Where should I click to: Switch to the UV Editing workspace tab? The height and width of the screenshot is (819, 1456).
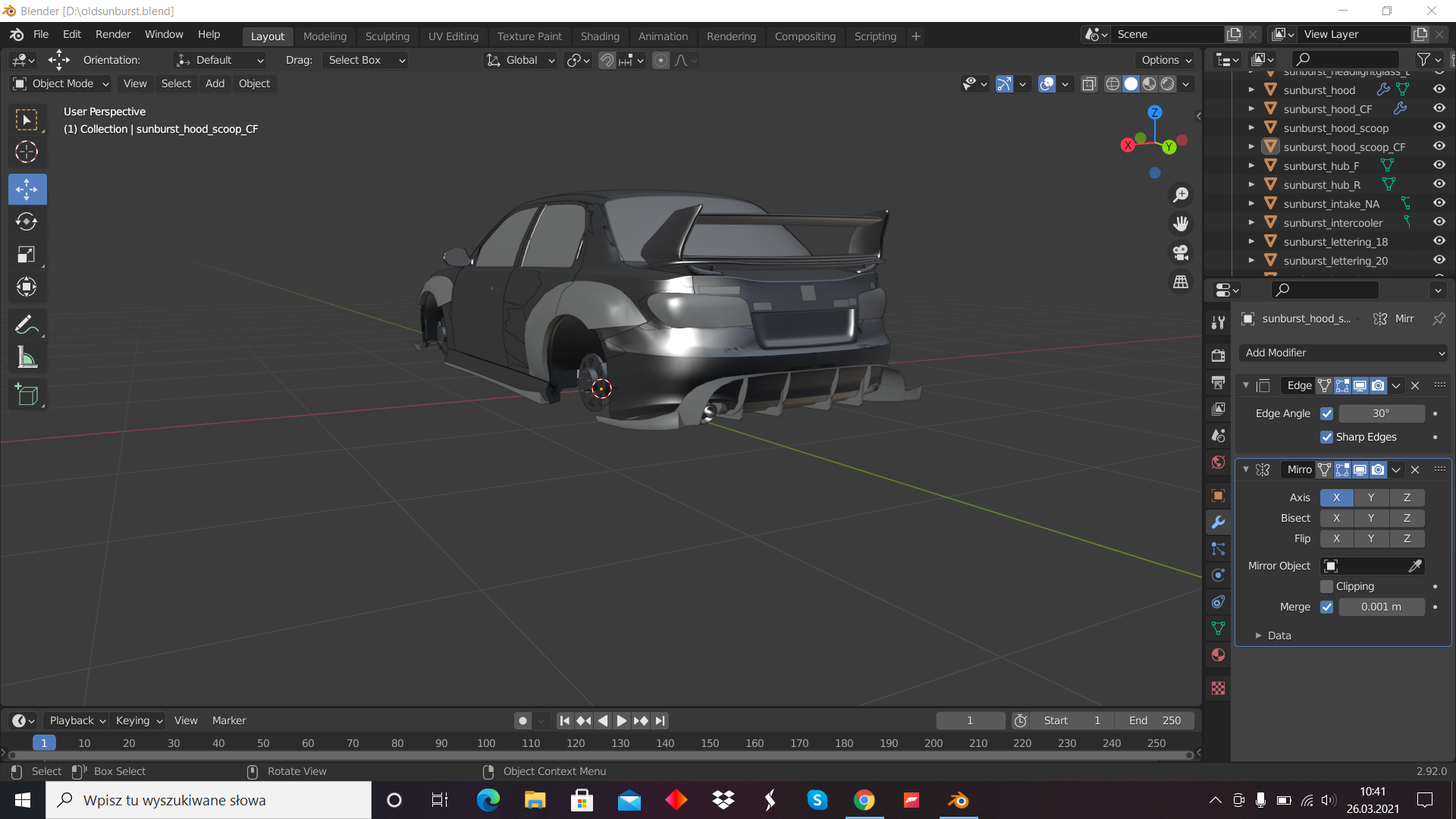click(453, 36)
